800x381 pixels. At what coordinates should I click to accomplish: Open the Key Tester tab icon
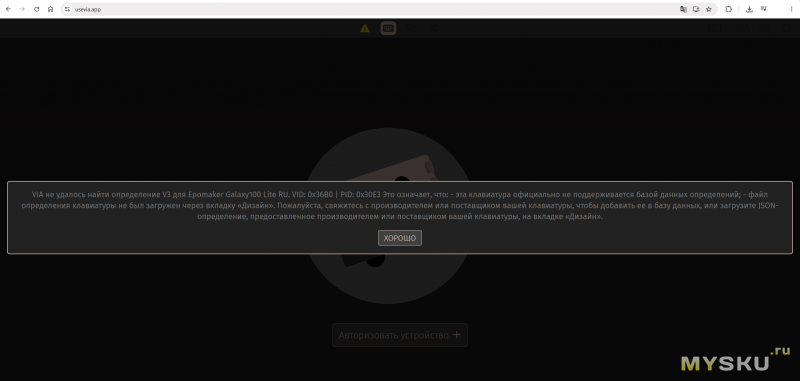[x=412, y=29]
